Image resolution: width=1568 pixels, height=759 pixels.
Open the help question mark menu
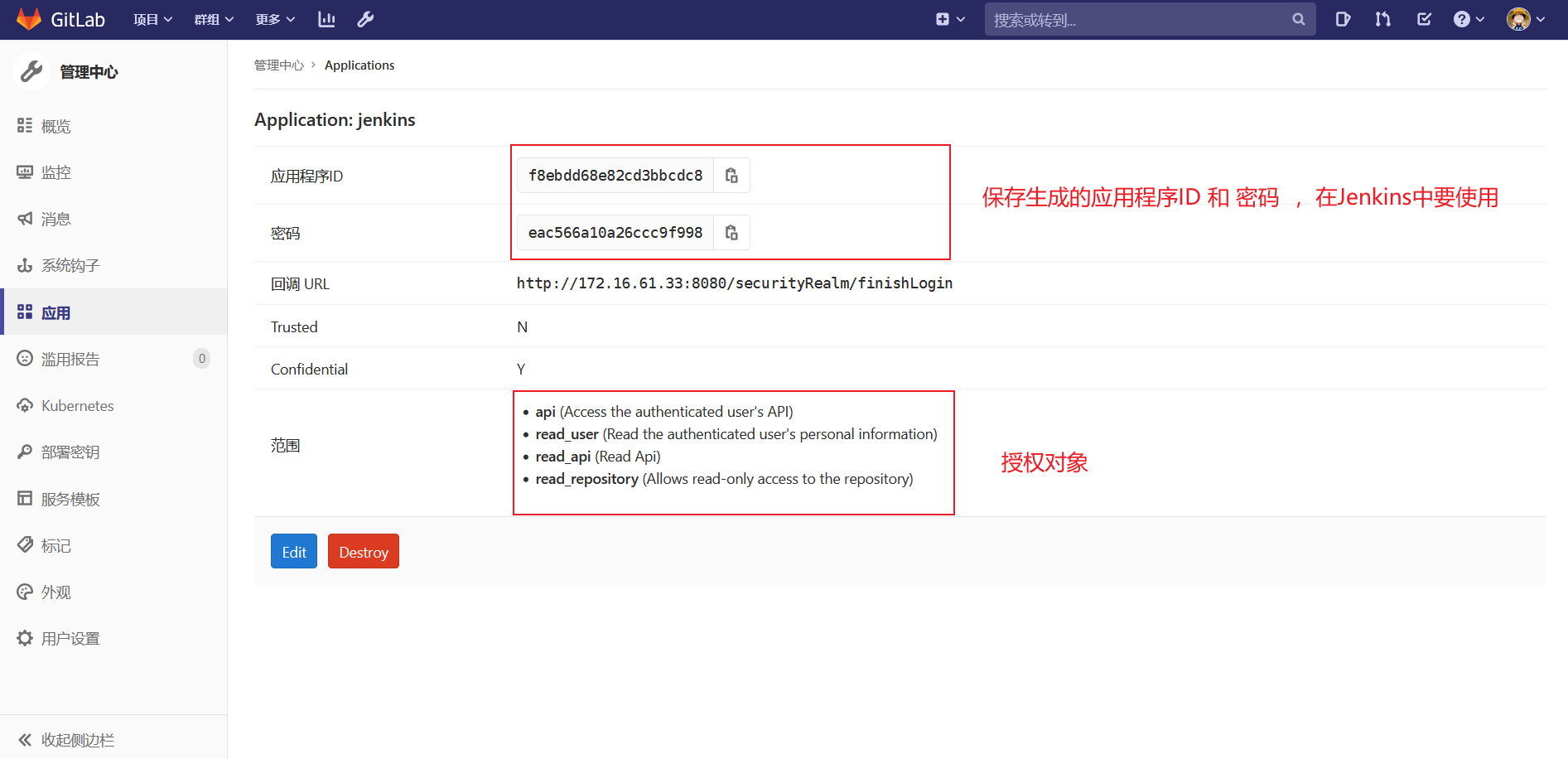click(x=1469, y=19)
